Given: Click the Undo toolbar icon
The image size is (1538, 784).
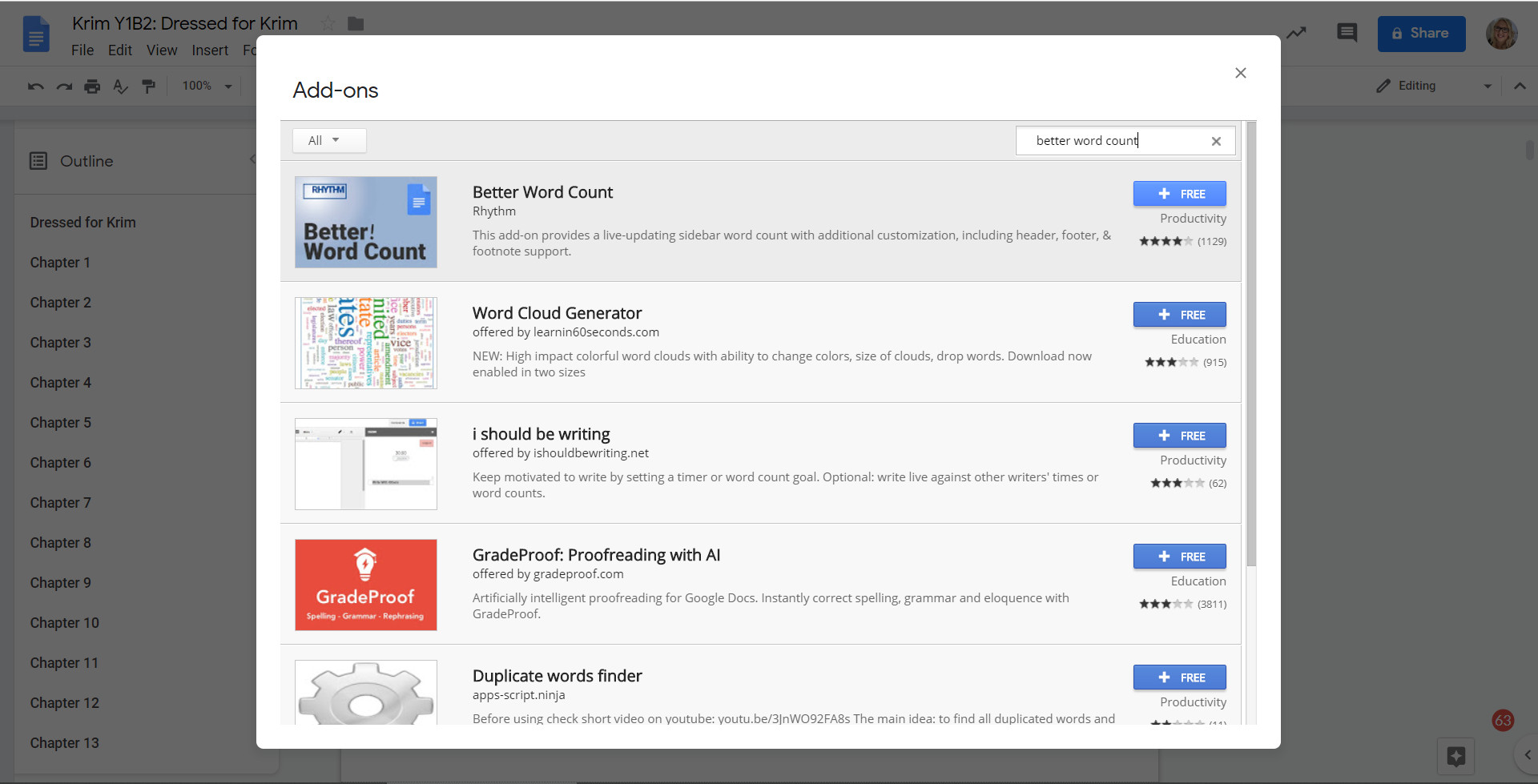Looking at the screenshot, I should [x=35, y=86].
